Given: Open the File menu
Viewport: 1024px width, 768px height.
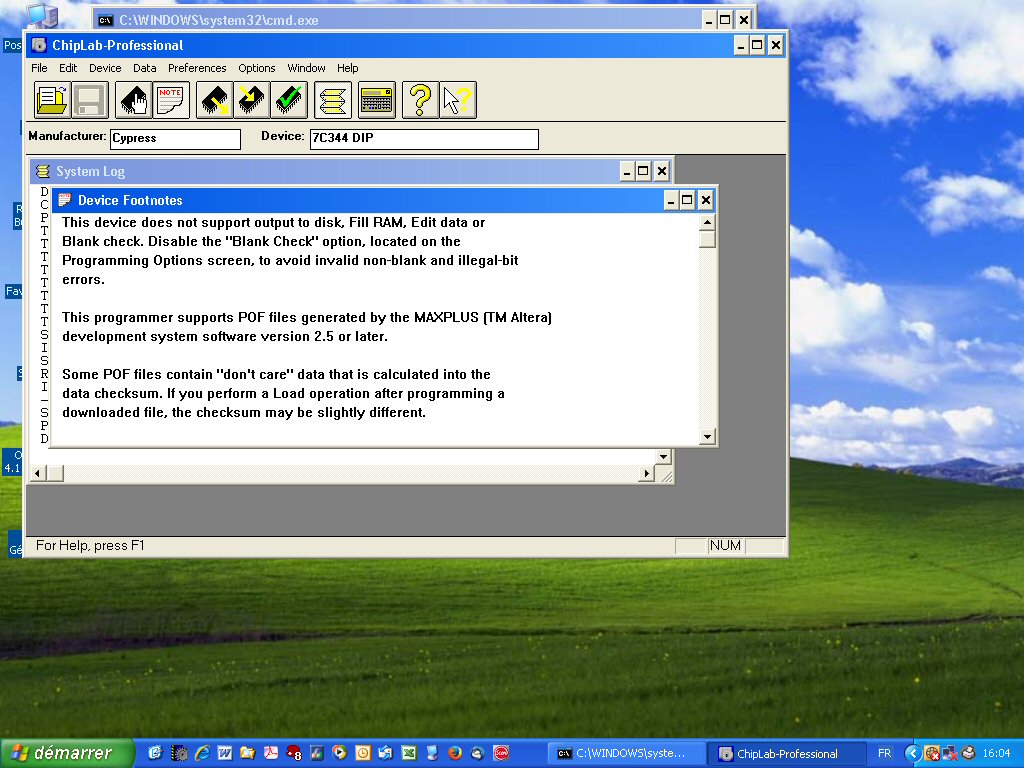Looking at the screenshot, I should pyautogui.click(x=39, y=68).
